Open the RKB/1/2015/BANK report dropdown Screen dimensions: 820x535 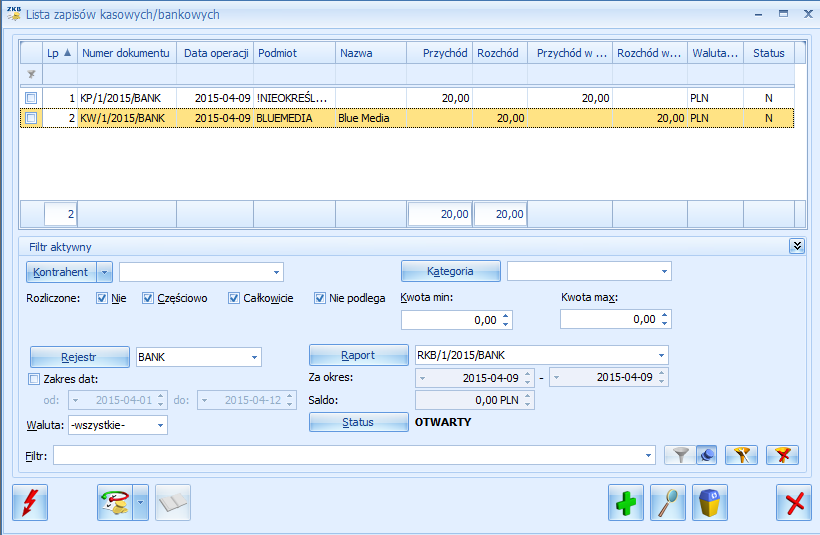tap(661, 355)
